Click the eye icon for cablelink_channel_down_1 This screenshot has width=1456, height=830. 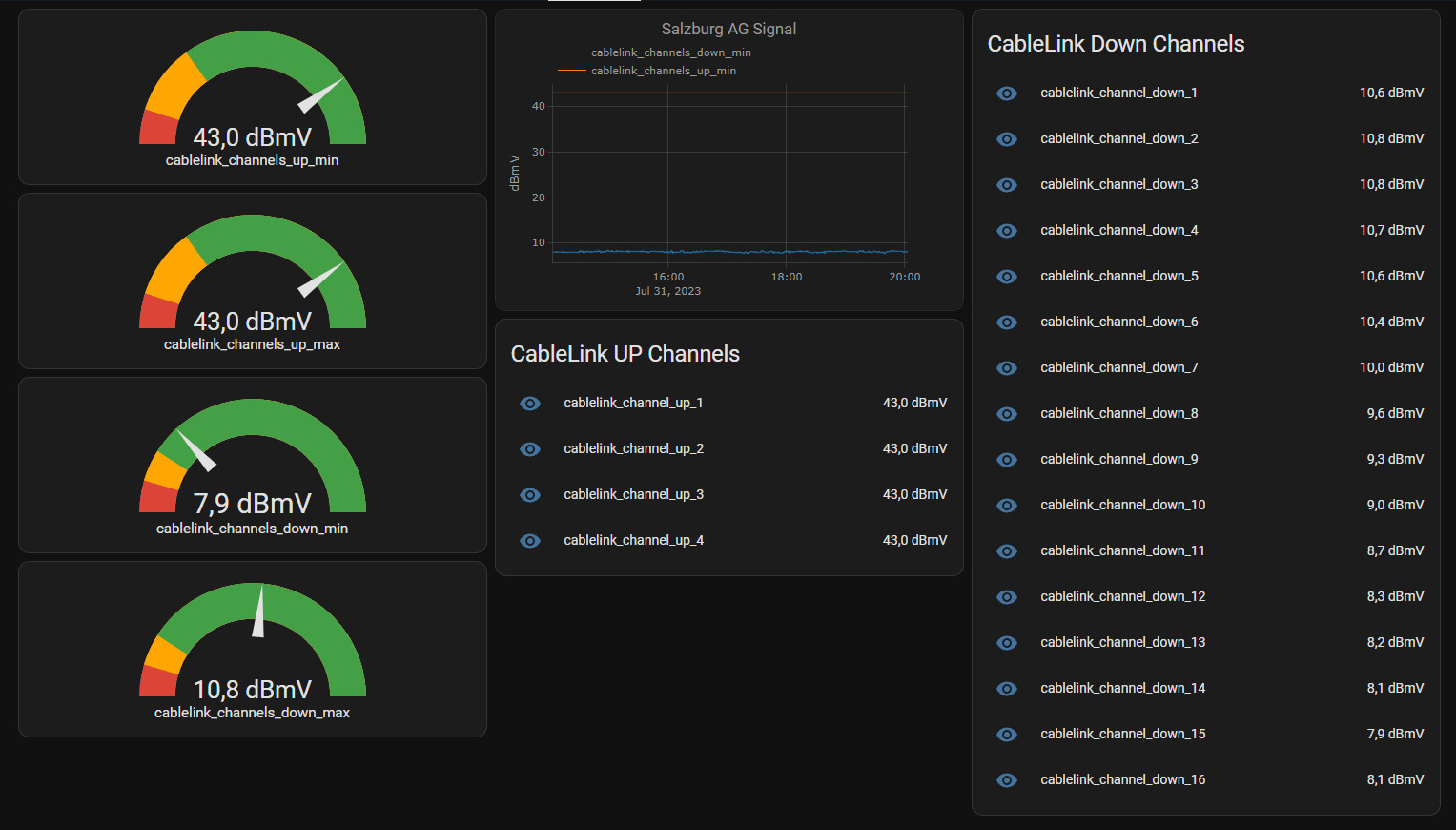[1007, 93]
